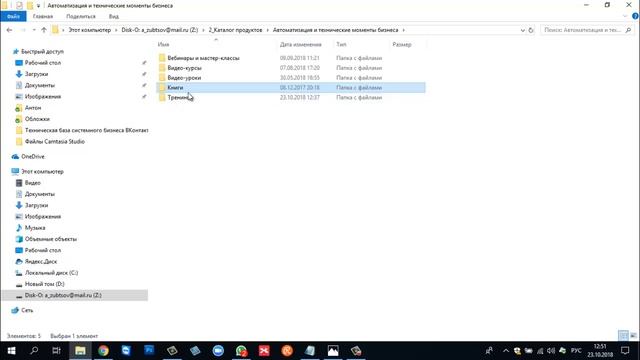Viewport: 640px width, 360px height.
Task: Click the New Folder icon in the title bar
Action: pos(30,6)
